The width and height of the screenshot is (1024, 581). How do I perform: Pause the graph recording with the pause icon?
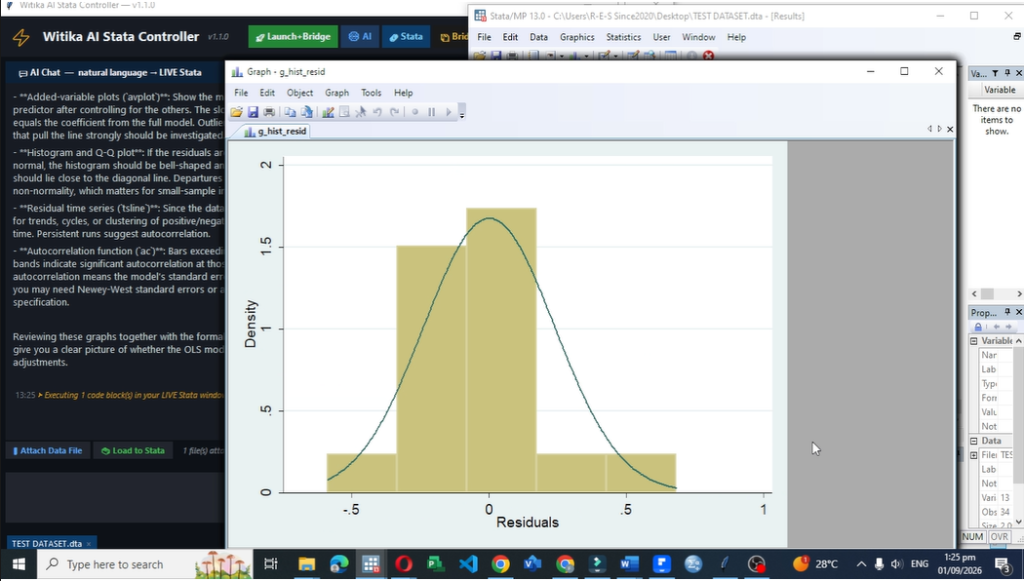[x=432, y=112]
